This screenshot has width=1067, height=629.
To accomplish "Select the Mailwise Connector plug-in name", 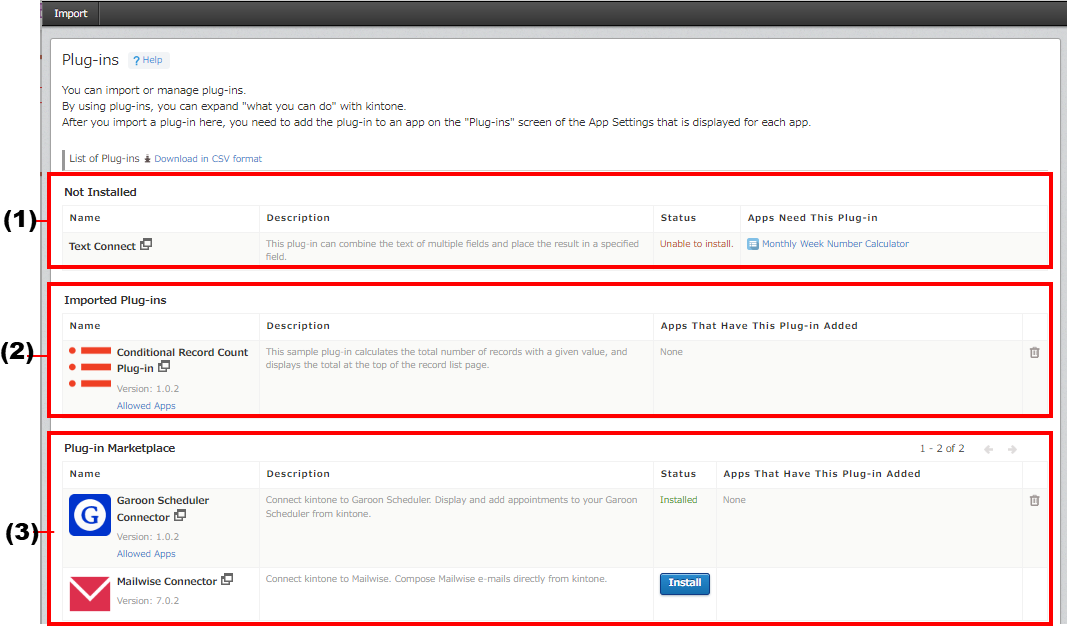I will click(167, 581).
